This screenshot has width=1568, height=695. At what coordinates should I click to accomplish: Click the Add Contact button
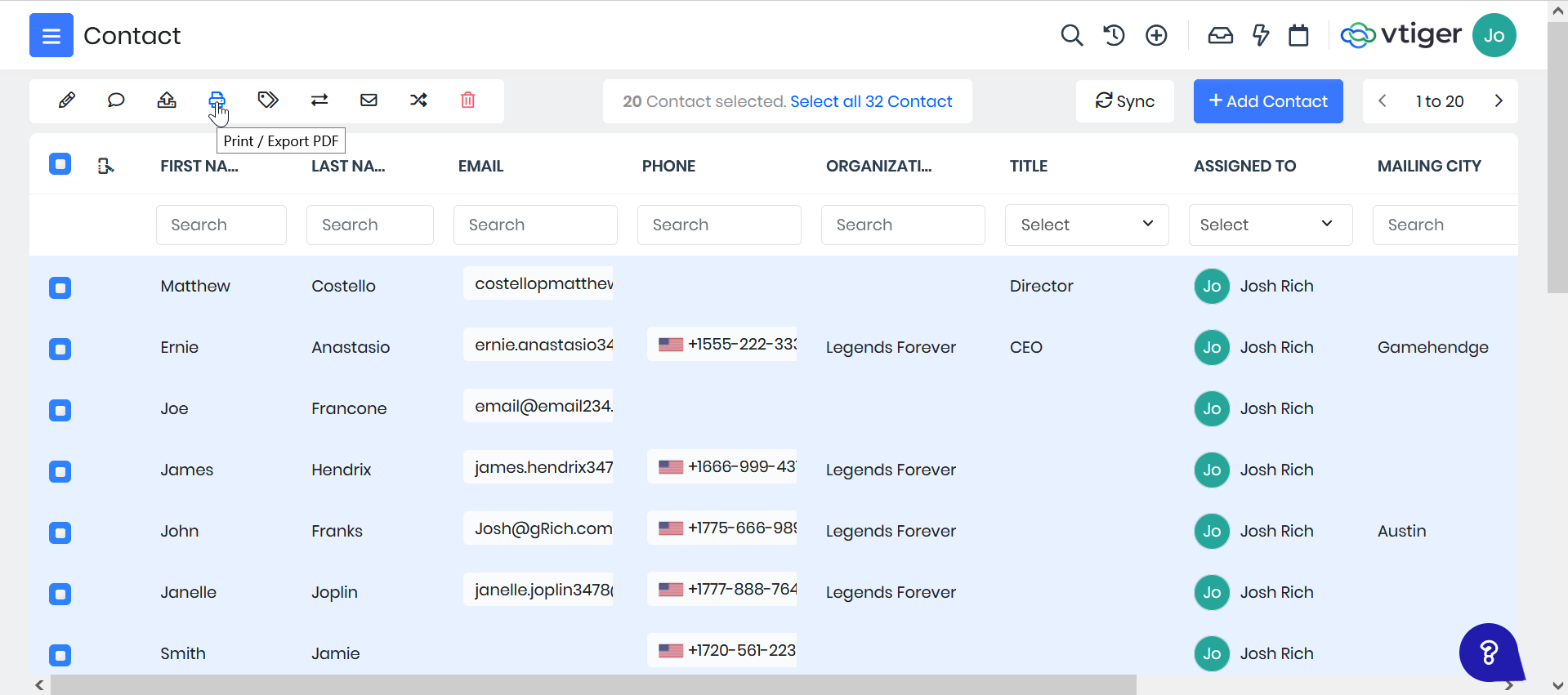1267,101
